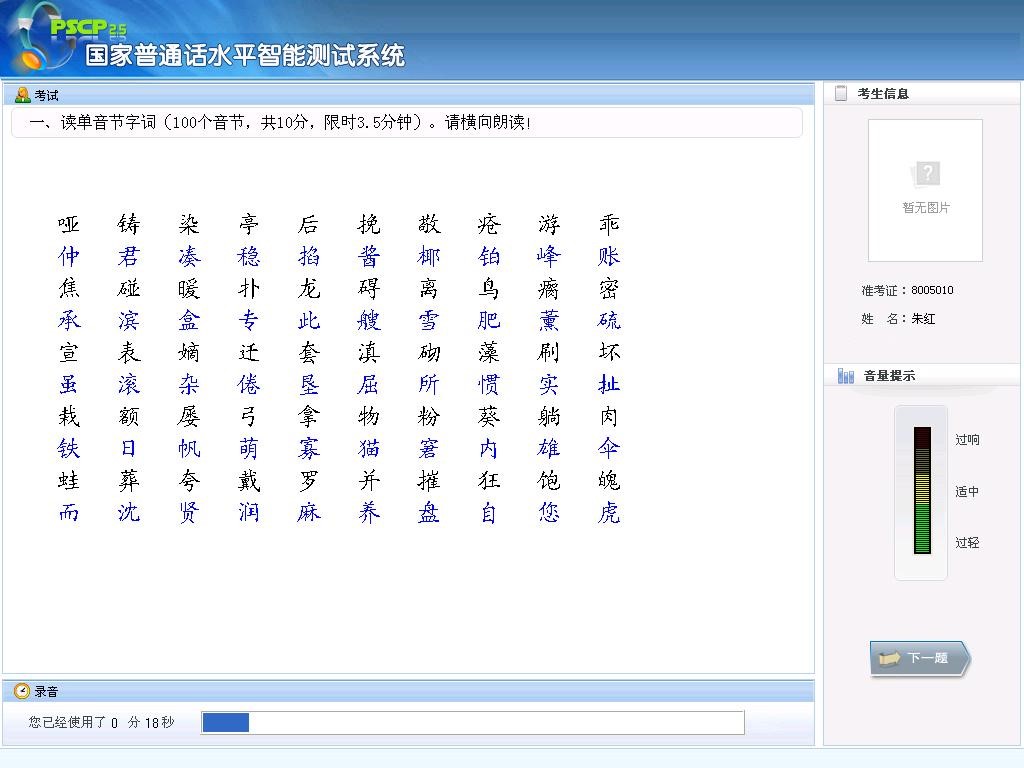The width and height of the screenshot is (1024, 768).
Task: Click the PSCP headphone logo
Action: (x=38, y=38)
